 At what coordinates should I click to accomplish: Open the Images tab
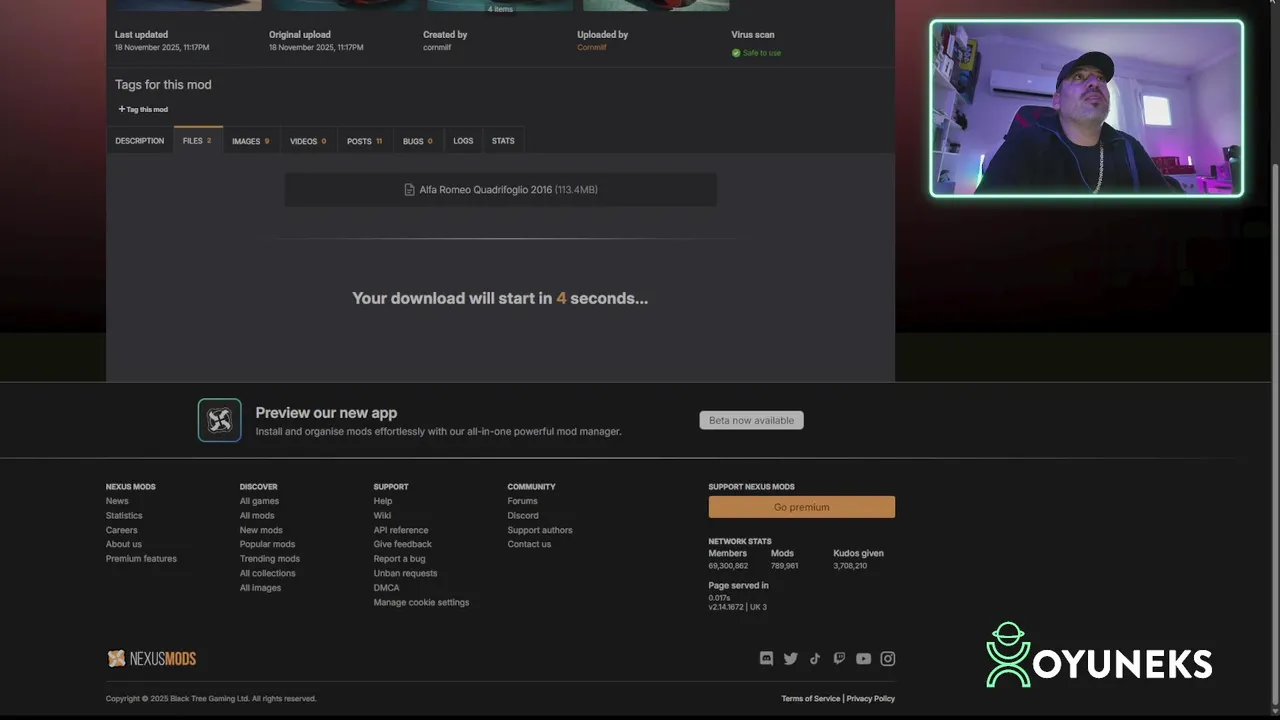[x=251, y=141]
